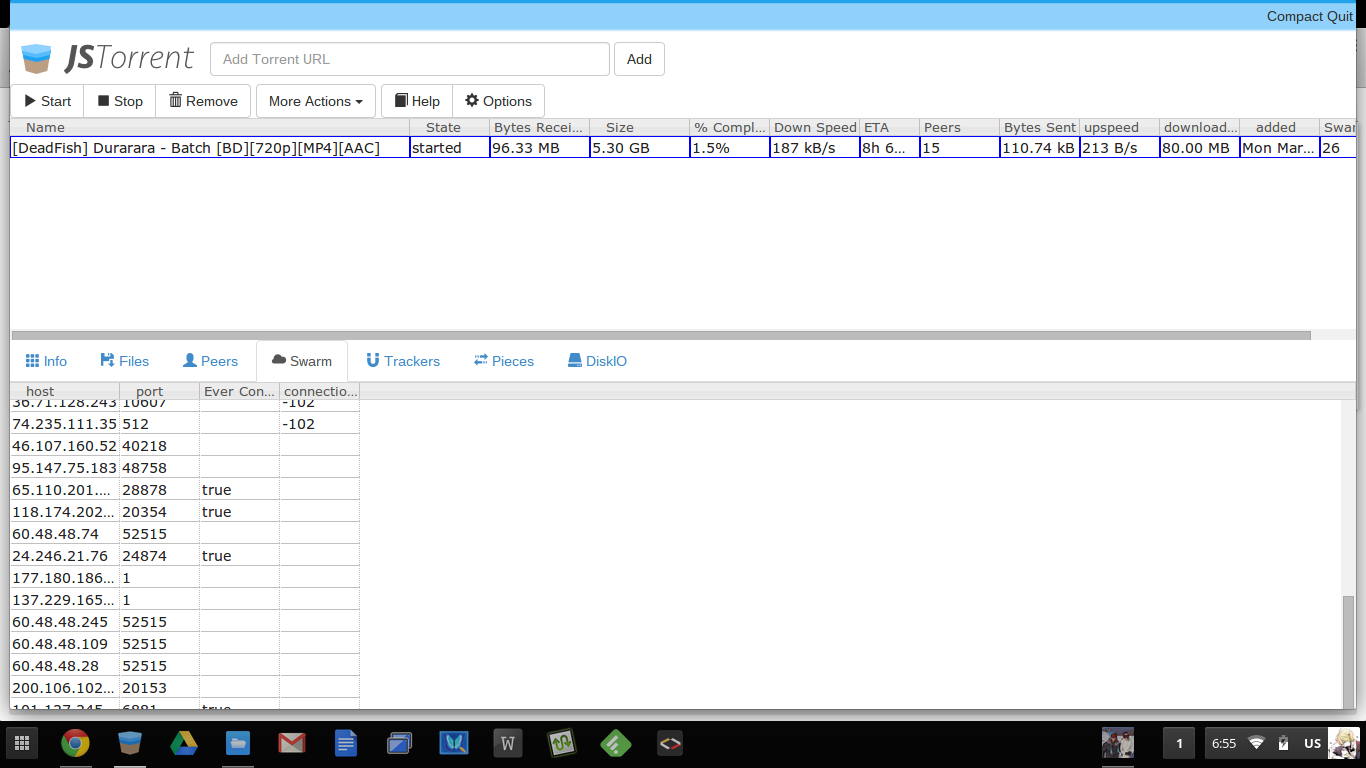Sort by Down Speed column header
Image resolution: width=1366 pixels, height=768 pixels.
(x=815, y=127)
